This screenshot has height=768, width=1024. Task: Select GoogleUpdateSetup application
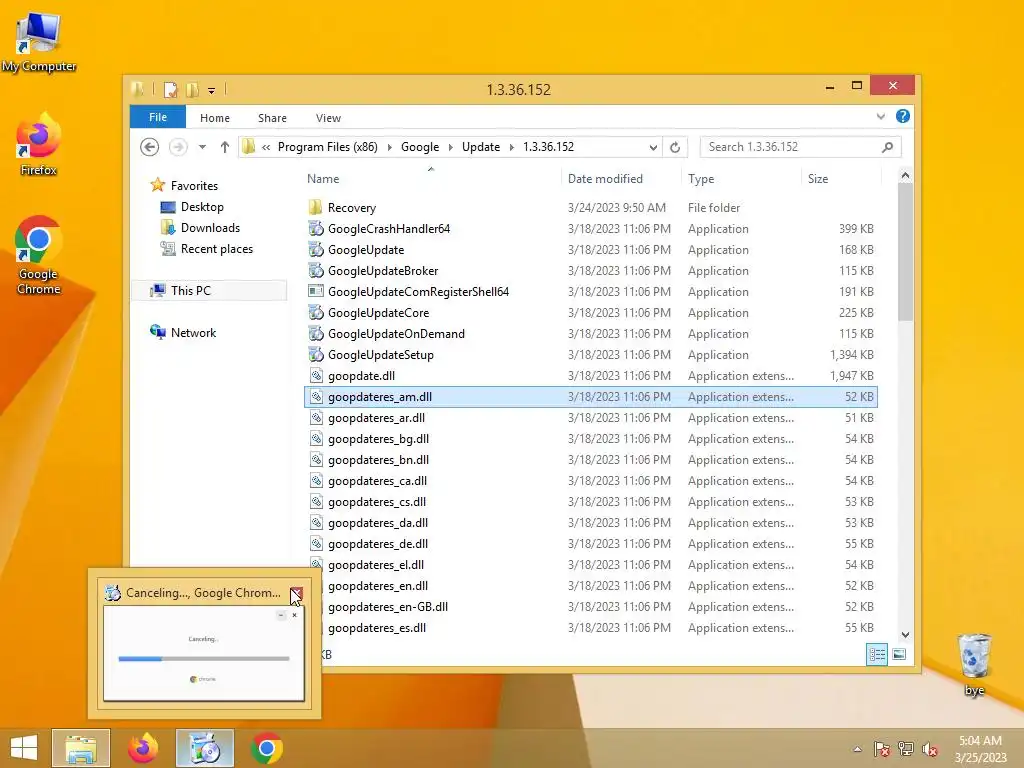click(x=591, y=355)
